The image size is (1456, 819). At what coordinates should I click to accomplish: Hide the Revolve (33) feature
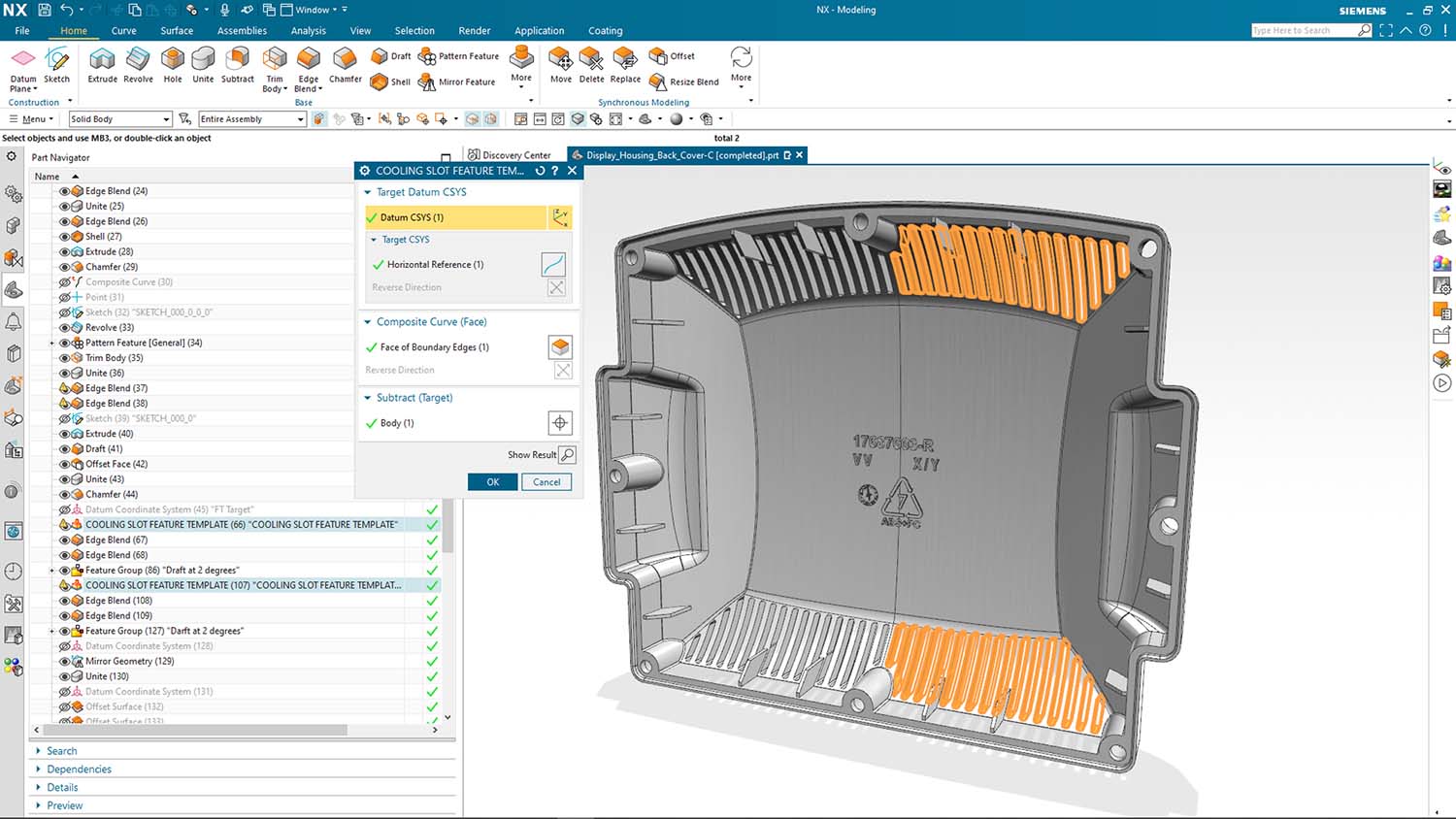(x=65, y=328)
